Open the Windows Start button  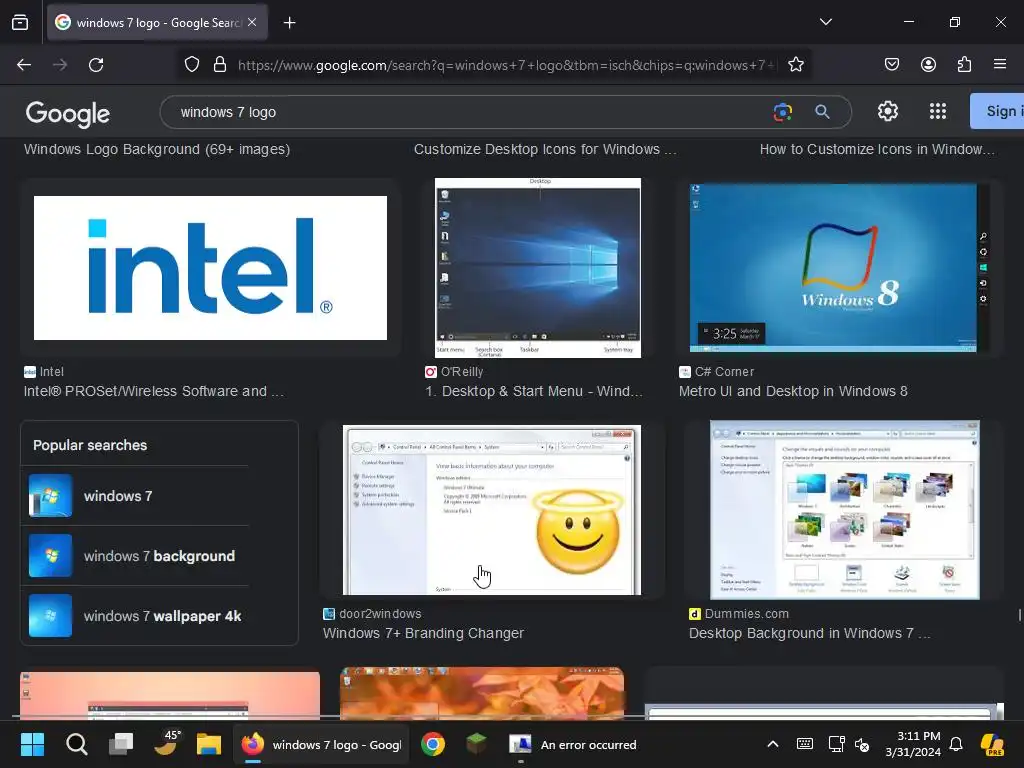click(x=32, y=744)
